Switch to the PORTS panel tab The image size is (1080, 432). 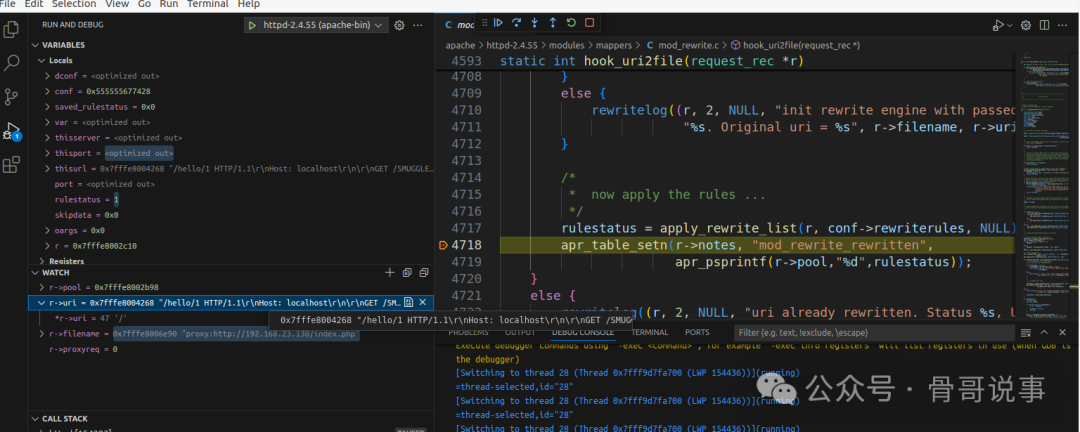pos(697,333)
